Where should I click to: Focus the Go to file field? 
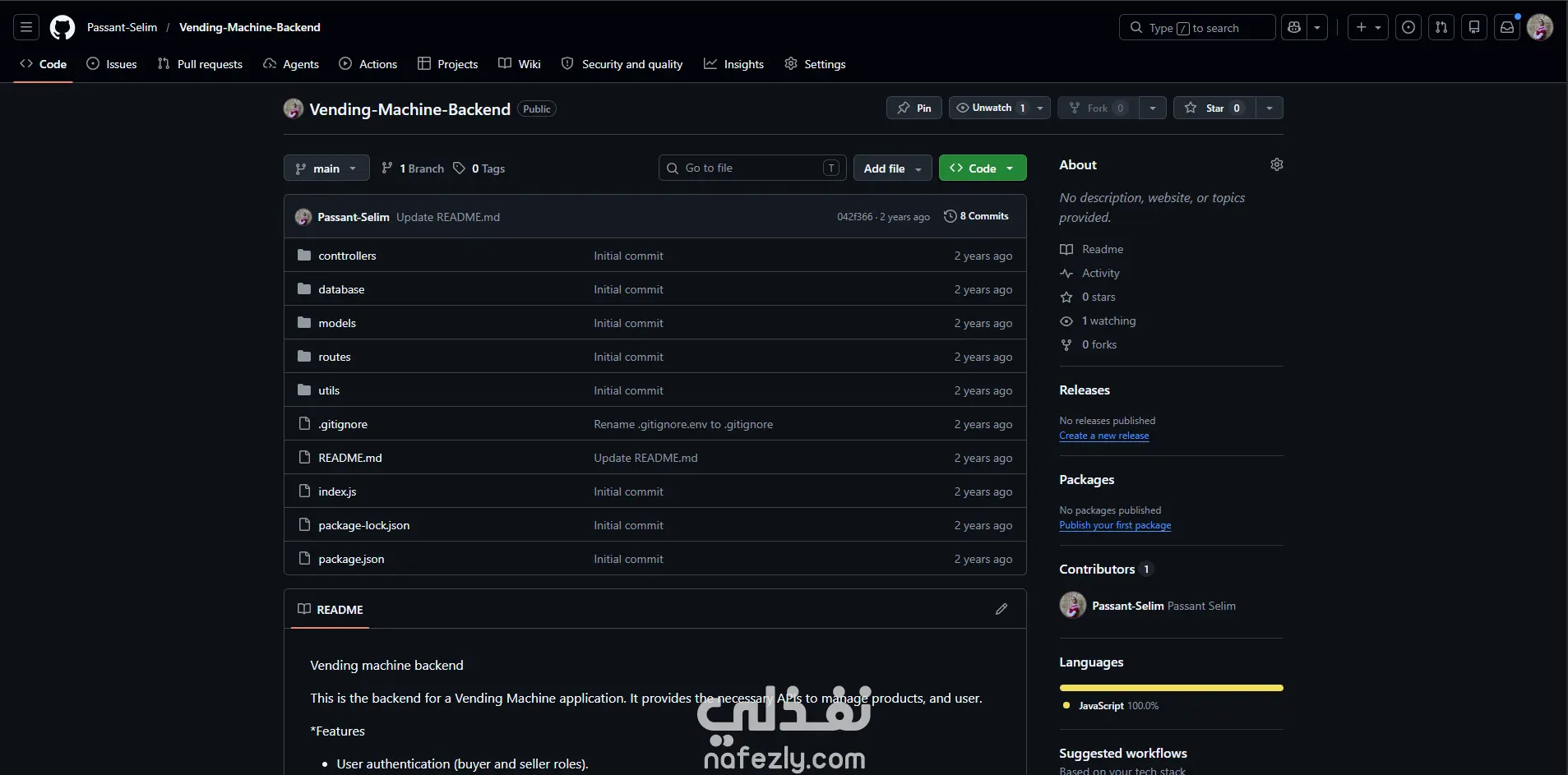(752, 168)
